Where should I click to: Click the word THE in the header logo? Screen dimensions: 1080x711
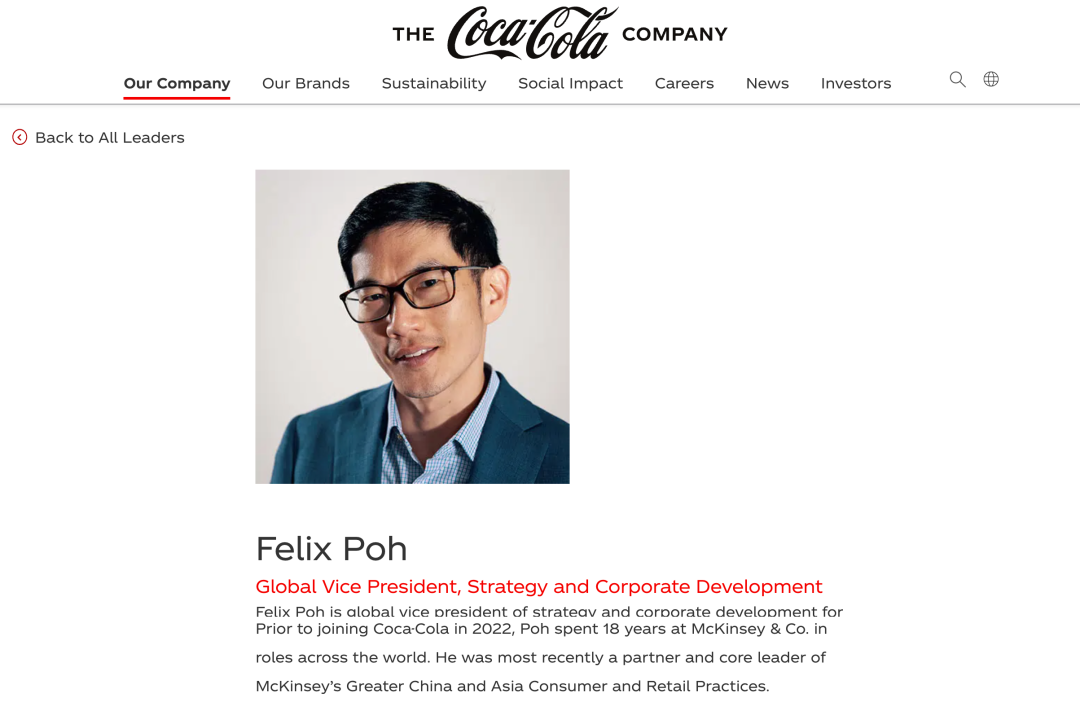pyautogui.click(x=413, y=35)
